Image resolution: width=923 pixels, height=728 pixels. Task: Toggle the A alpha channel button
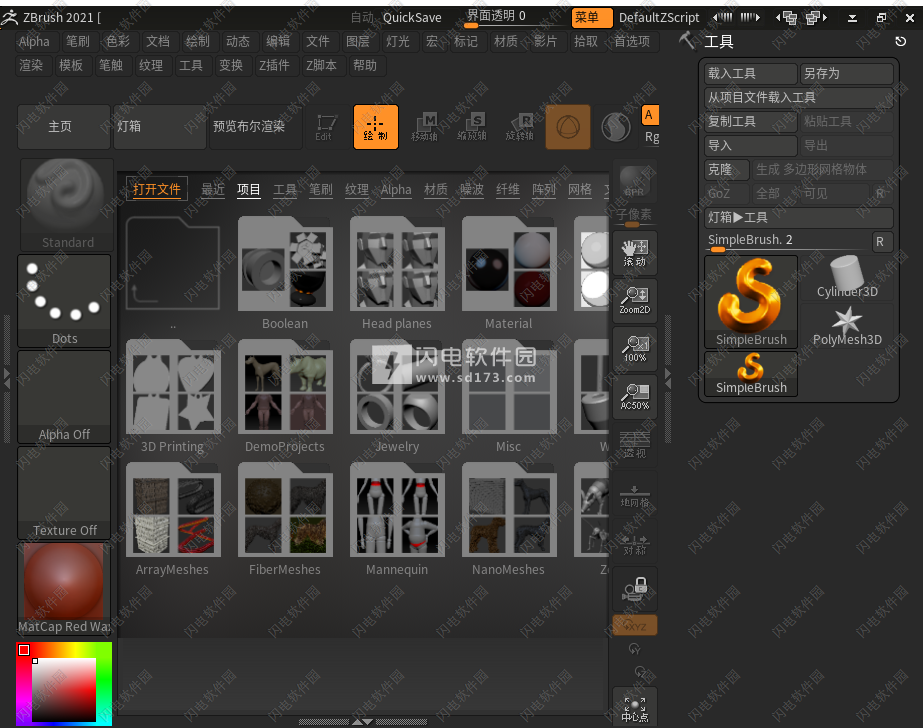coord(649,115)
